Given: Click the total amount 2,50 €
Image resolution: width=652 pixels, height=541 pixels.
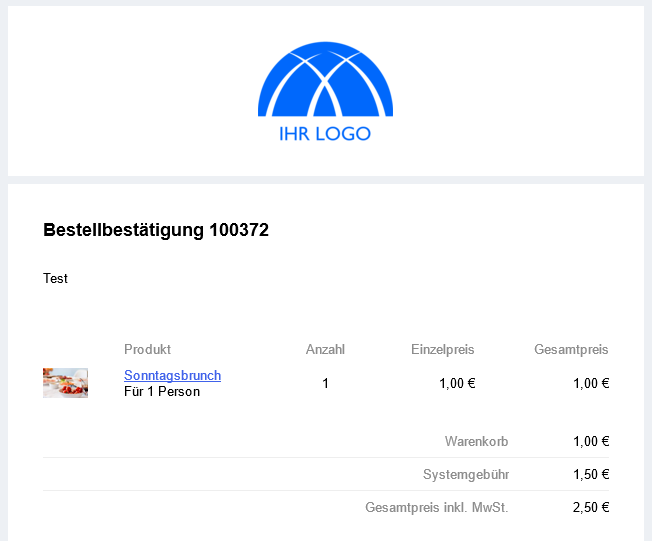Looking at the screenshot, I should 590,507.
